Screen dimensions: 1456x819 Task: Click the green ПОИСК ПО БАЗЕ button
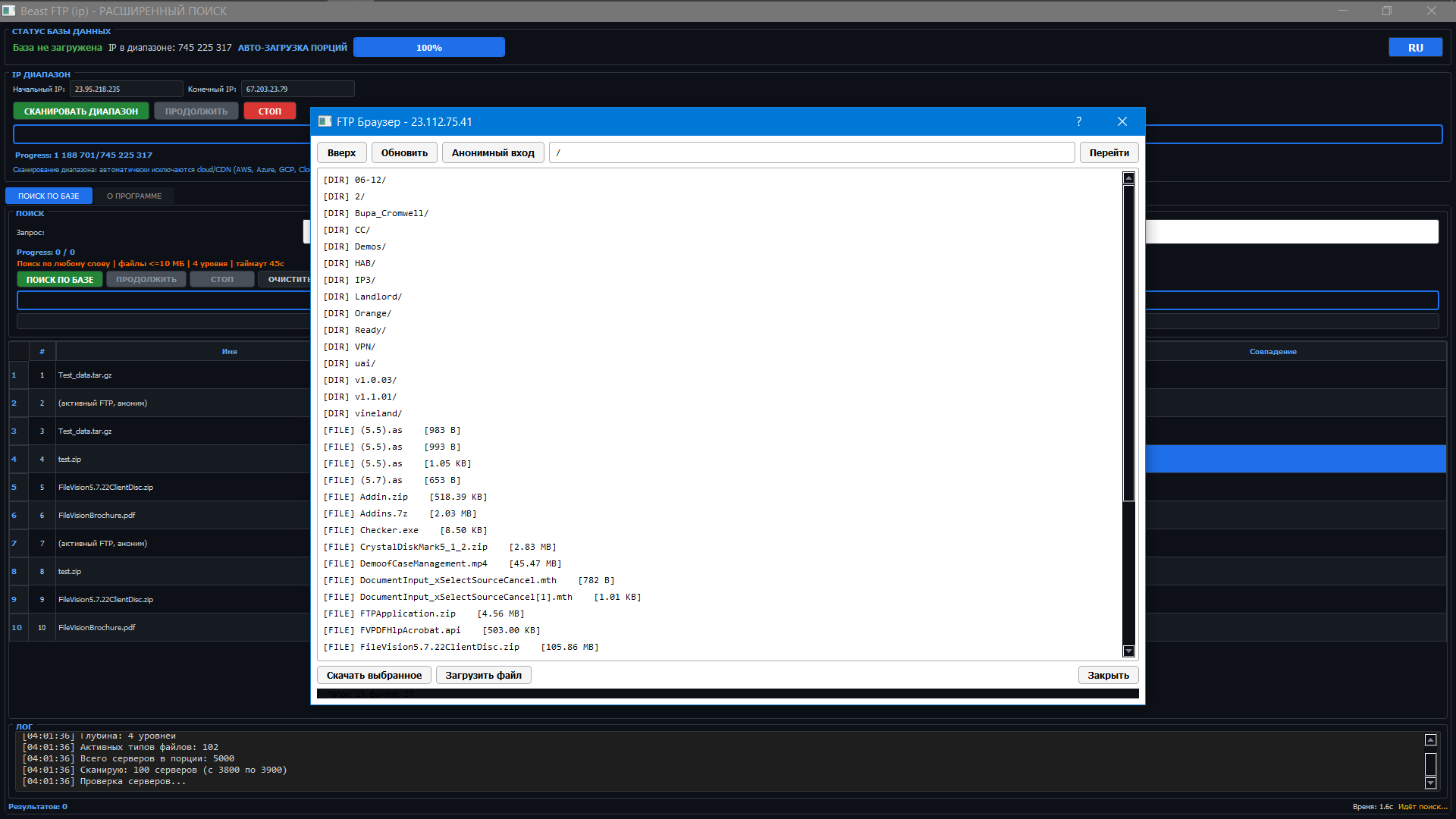pos(60,279)
